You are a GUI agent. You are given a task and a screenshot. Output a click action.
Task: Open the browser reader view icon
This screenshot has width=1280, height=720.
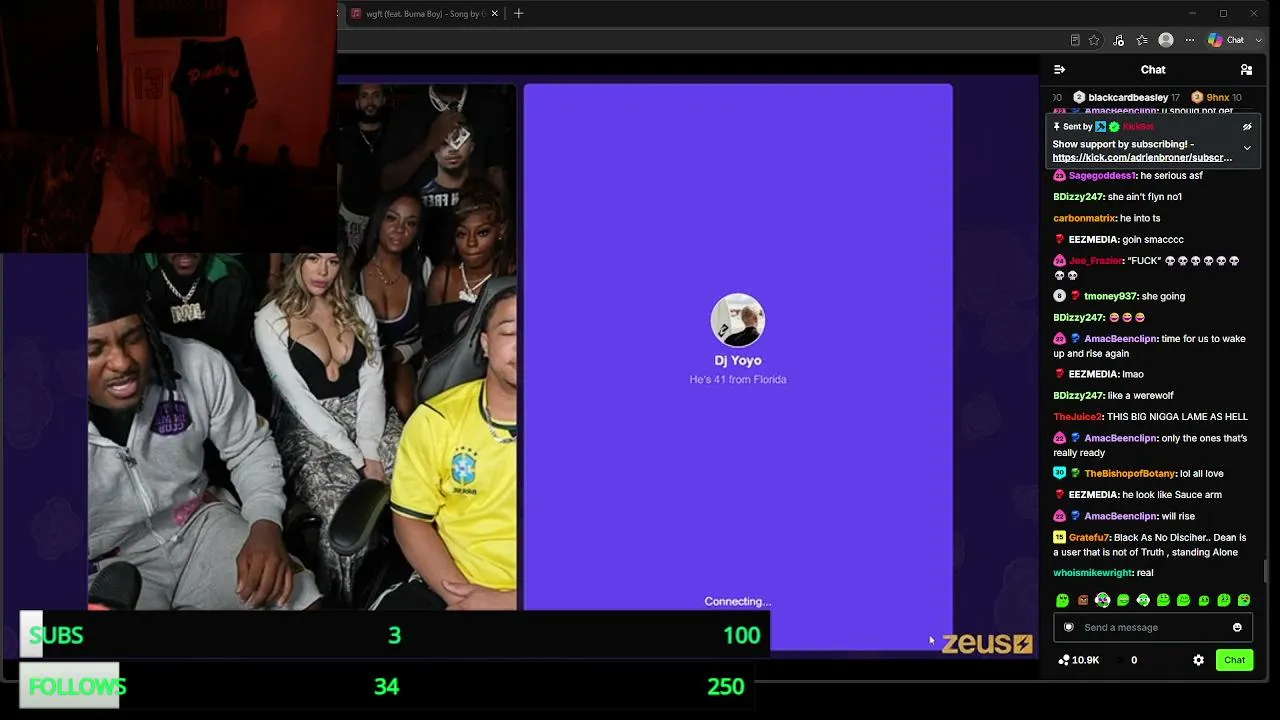(x=1075, y=40)
